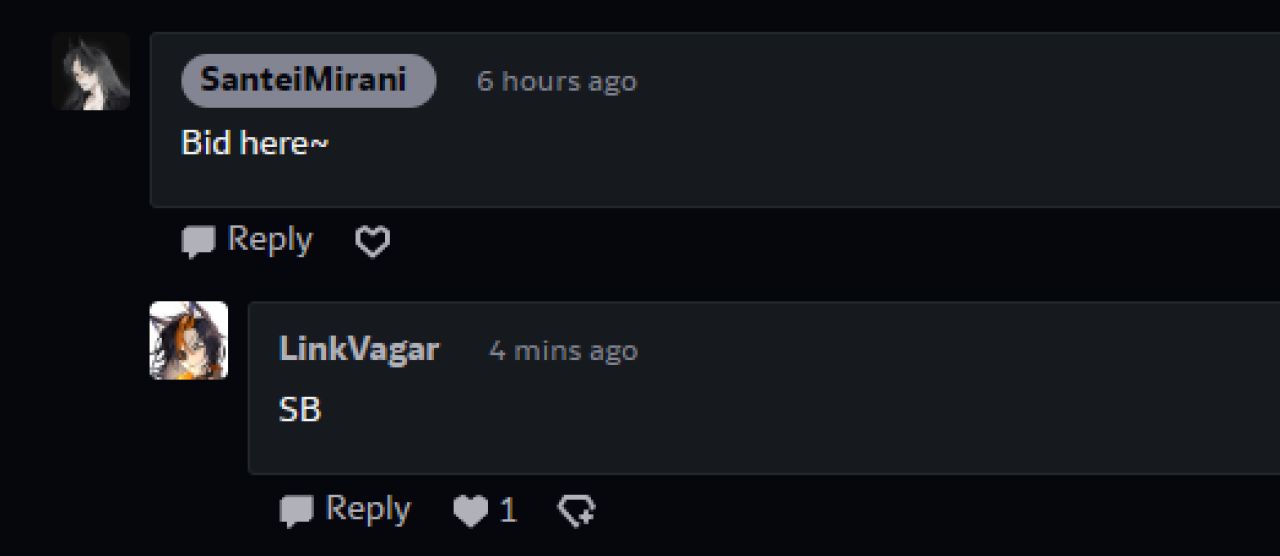Screen dimensions: 1280x556
Task: Select the "SB" reply text
Action: click(300, 410)
